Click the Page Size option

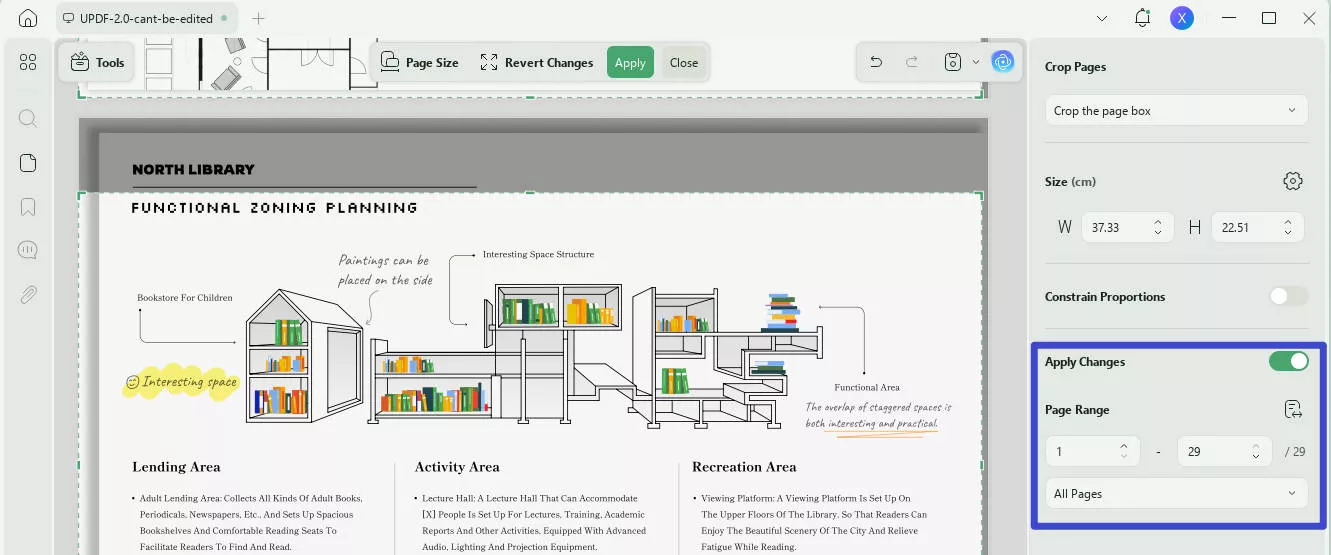pos(420,62)
